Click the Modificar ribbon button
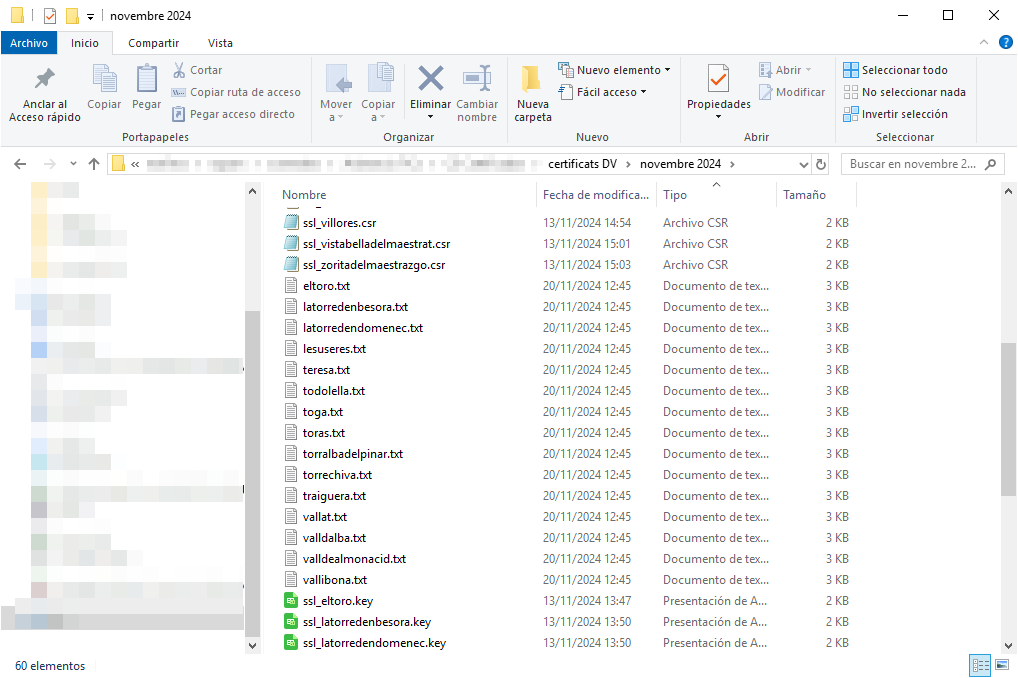The height and width of the screenshot is (678, 1018). pyautogui.click(x=792, y=92)
